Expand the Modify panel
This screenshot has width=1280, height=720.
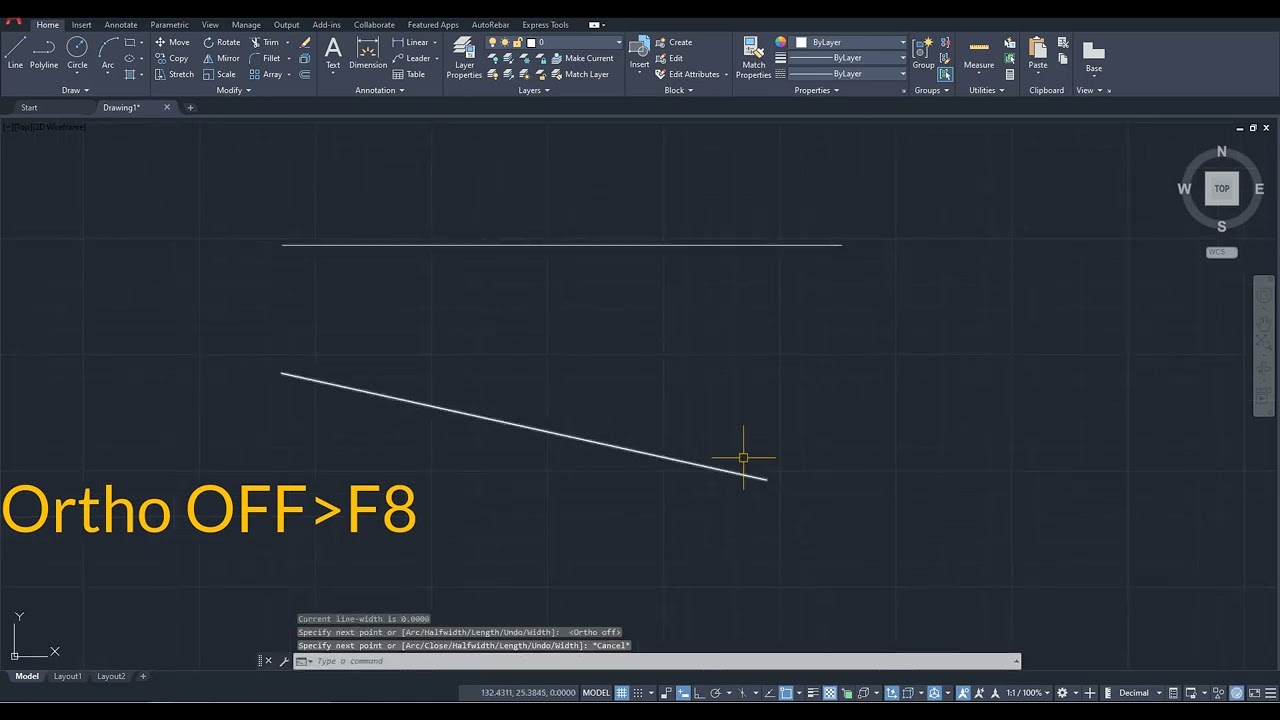234,90
